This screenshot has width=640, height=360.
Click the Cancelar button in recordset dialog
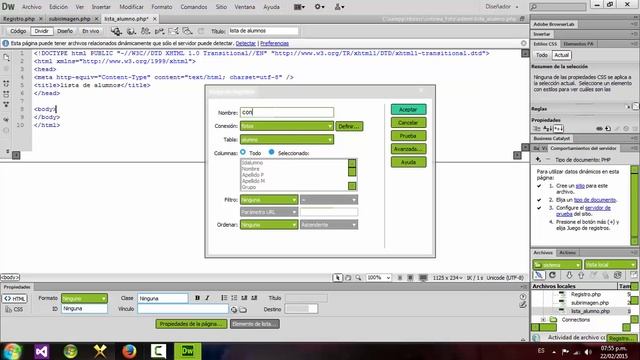(408, 122)
